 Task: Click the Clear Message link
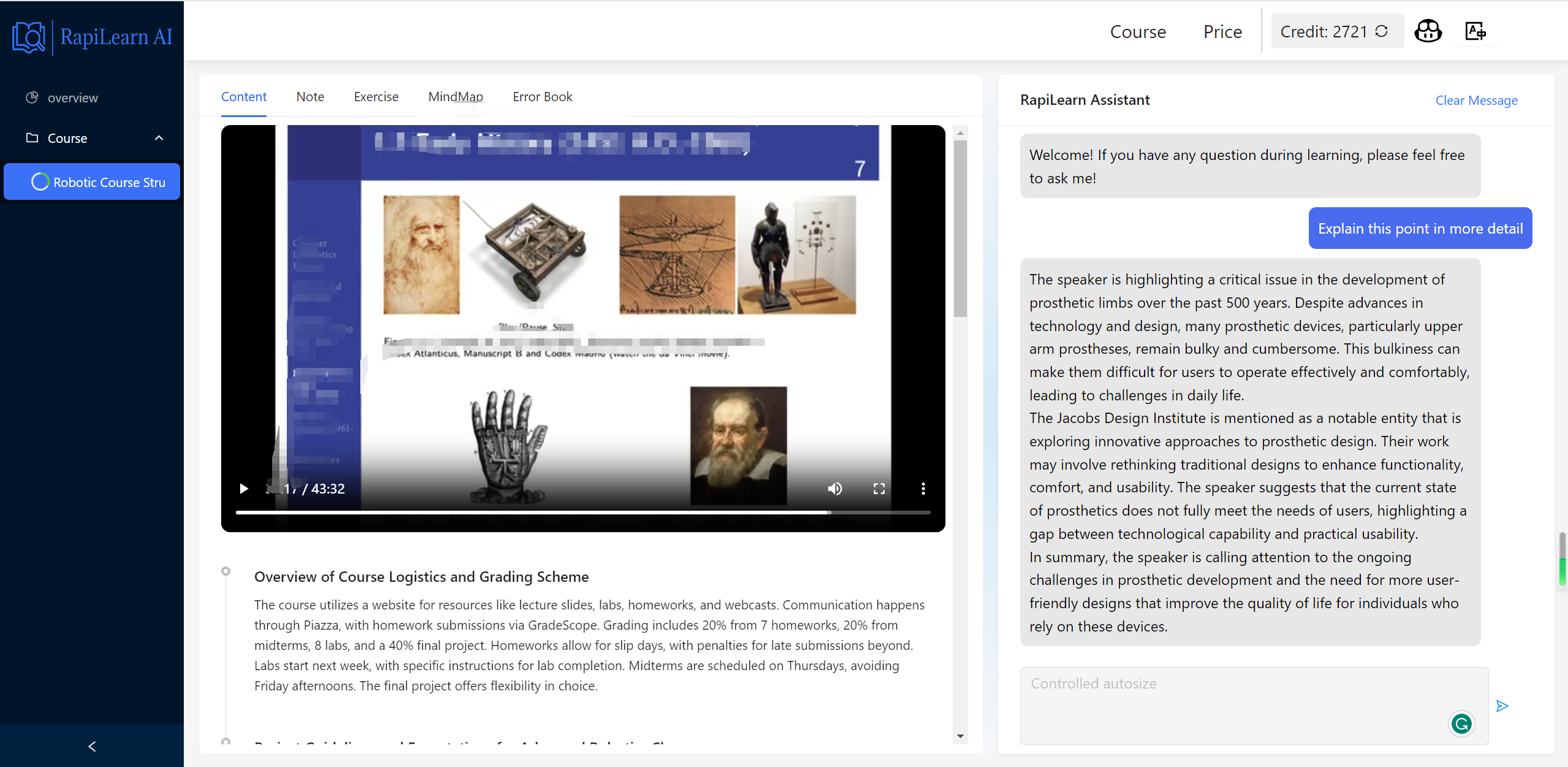coord(1476,101)
